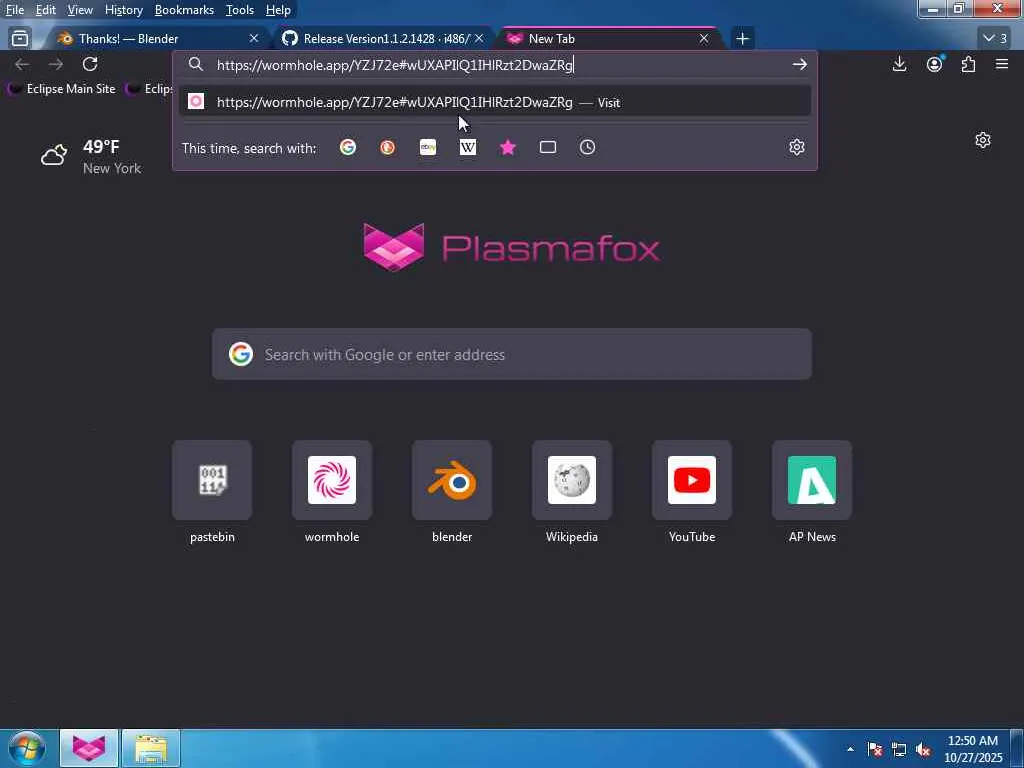Open the History menu

point(123,10)
